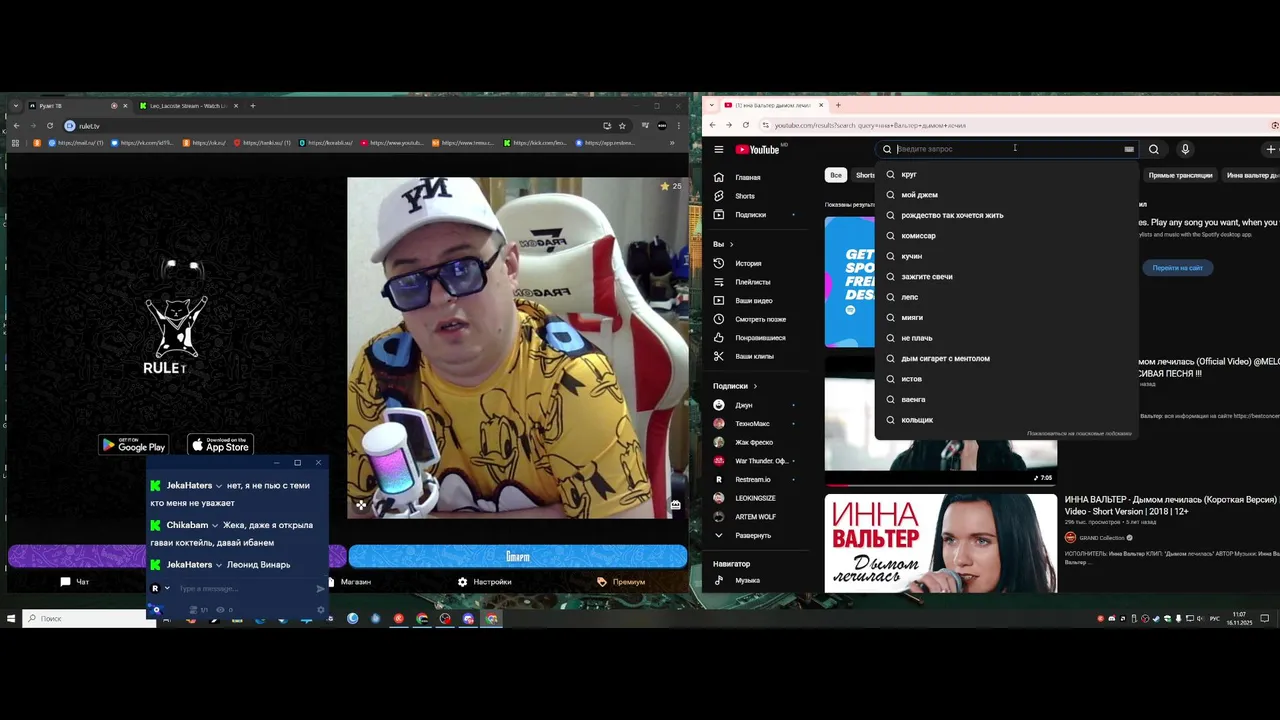Click Перейти на сайт ad button
1280x720 pixels.
[1177, 268]
